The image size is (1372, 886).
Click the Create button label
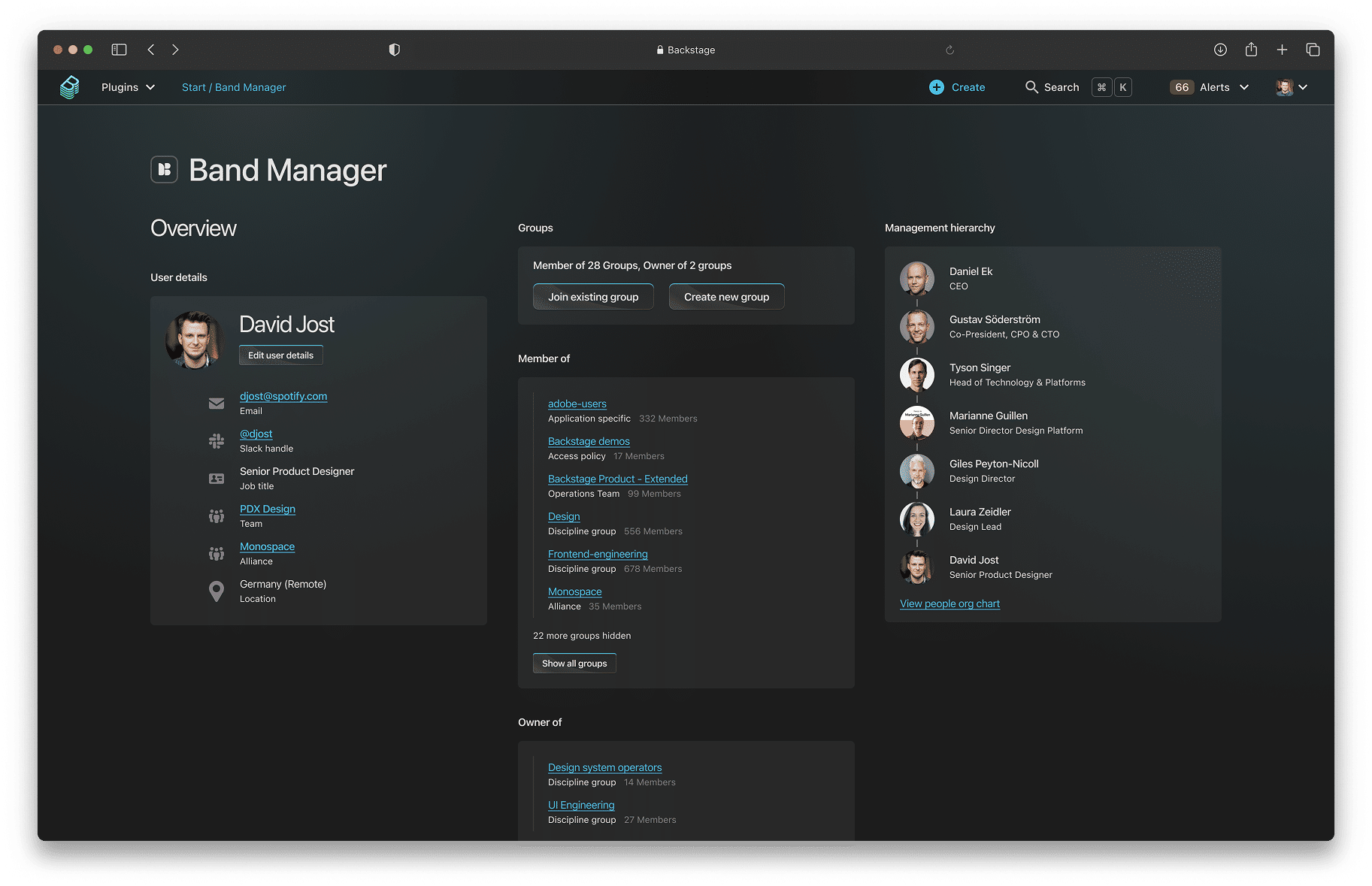point(968,87)
